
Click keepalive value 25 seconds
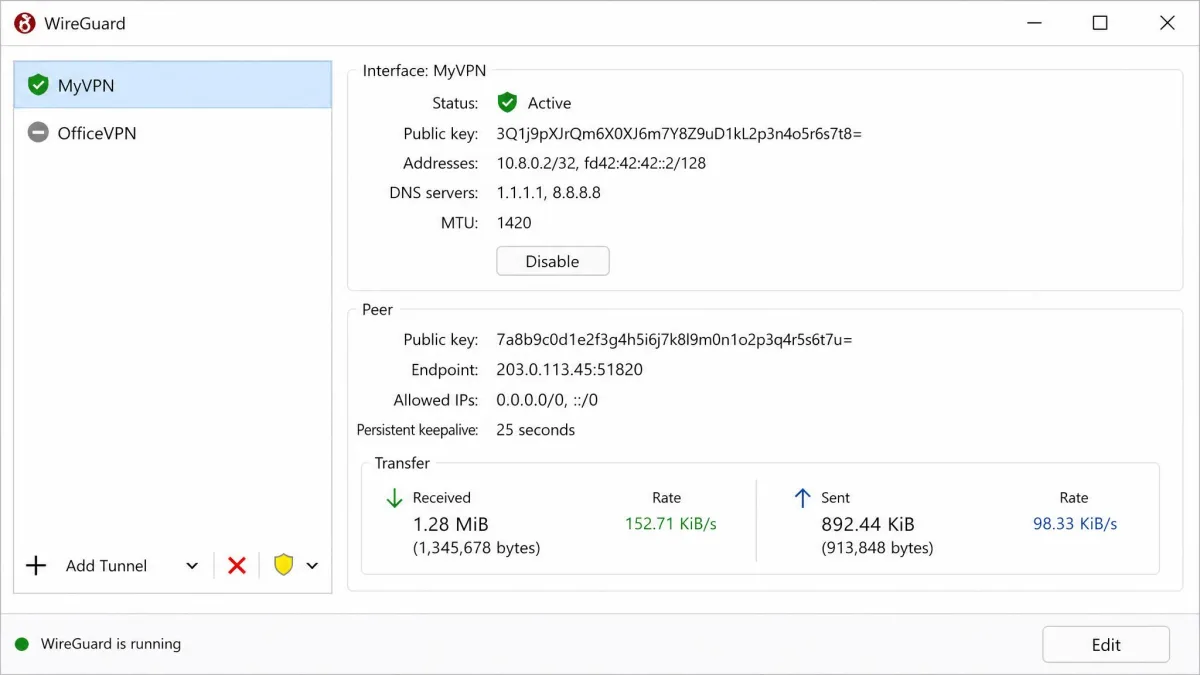[536, 430]
